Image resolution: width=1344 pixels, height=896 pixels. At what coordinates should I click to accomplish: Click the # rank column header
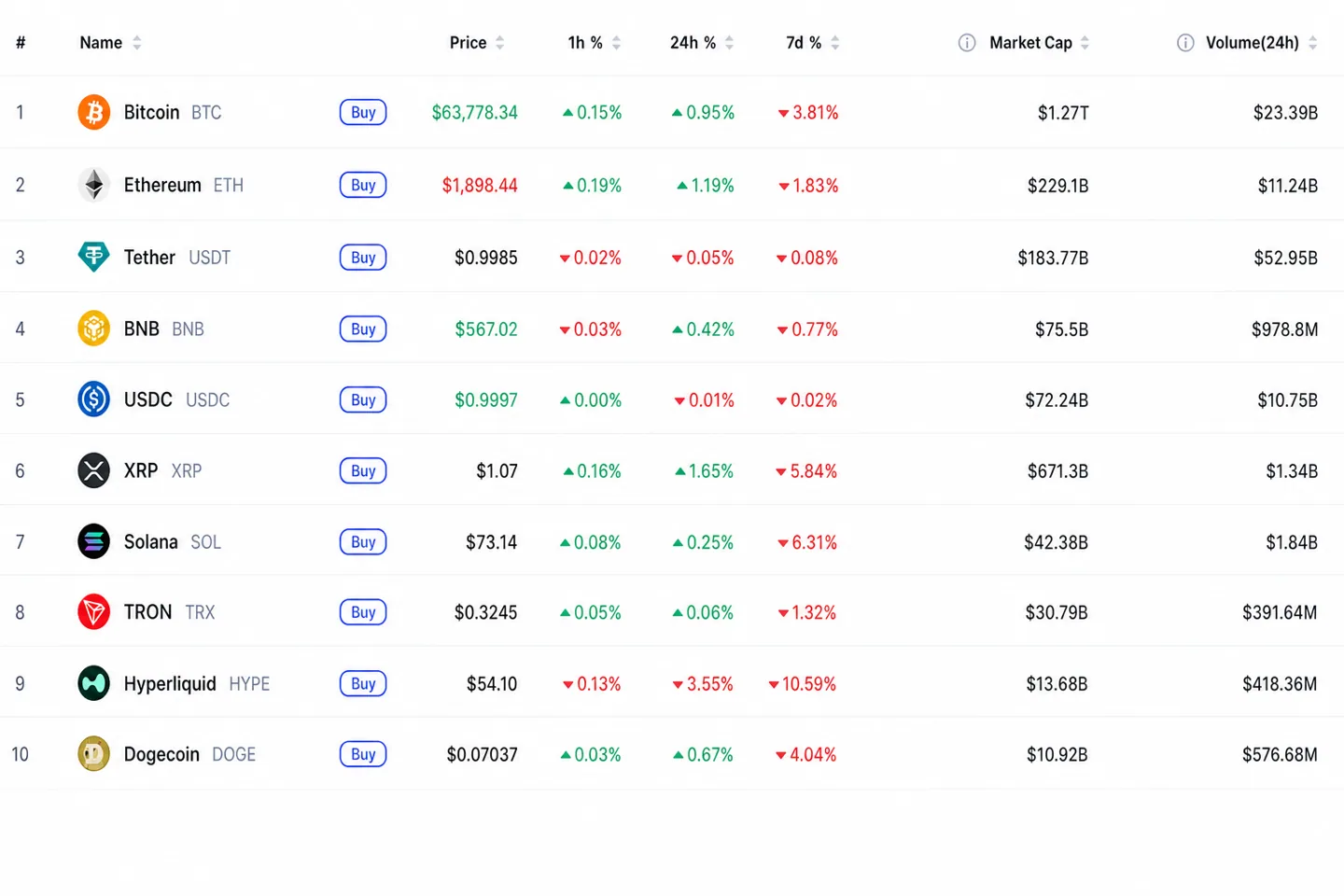[x=21, y=43]
